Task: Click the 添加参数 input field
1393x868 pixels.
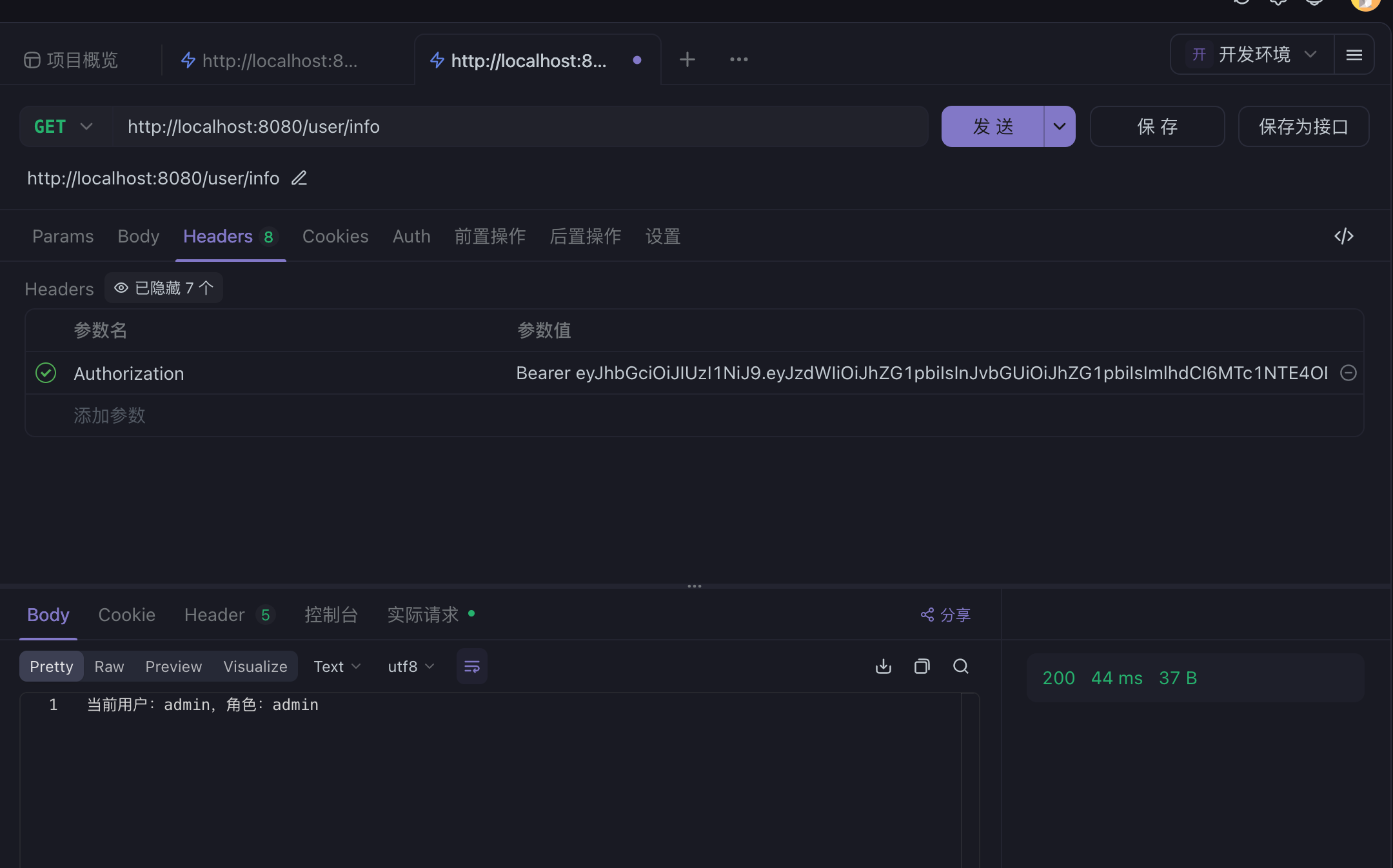Action: pyautogui.click(x=110, y=415)
